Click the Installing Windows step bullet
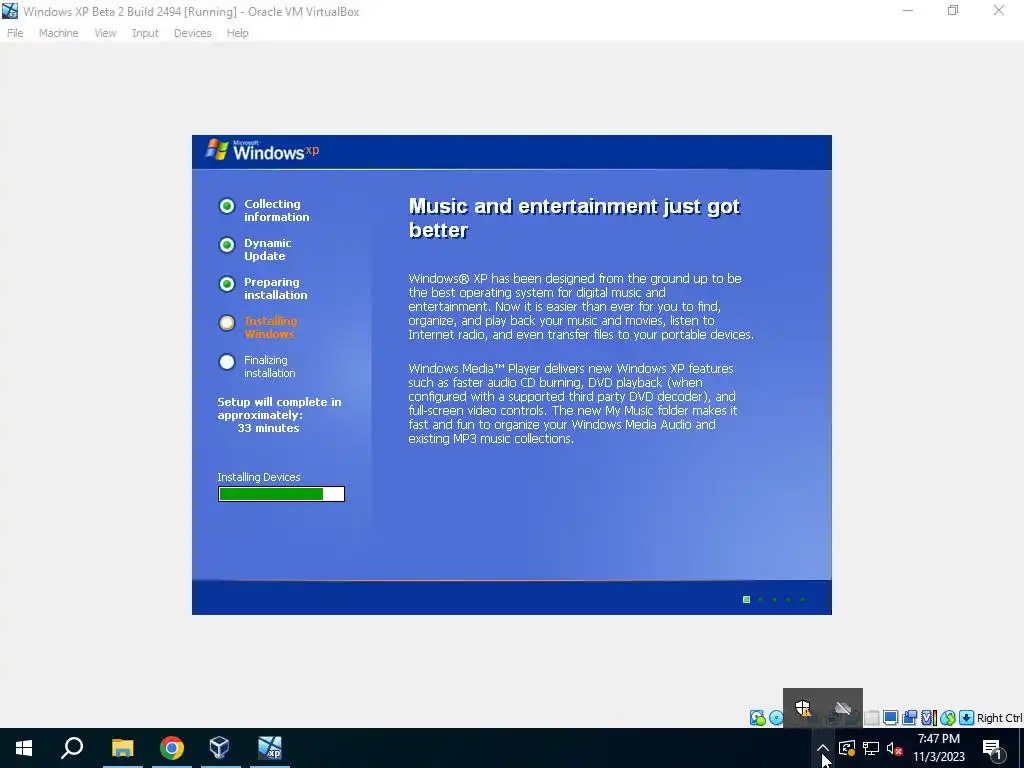 click(227, 323)
